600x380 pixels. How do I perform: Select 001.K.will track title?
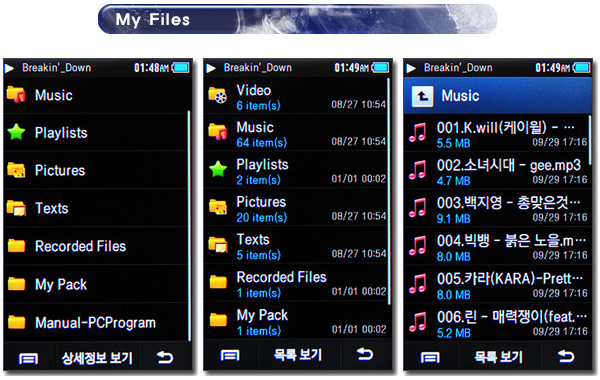coord(506,127)
